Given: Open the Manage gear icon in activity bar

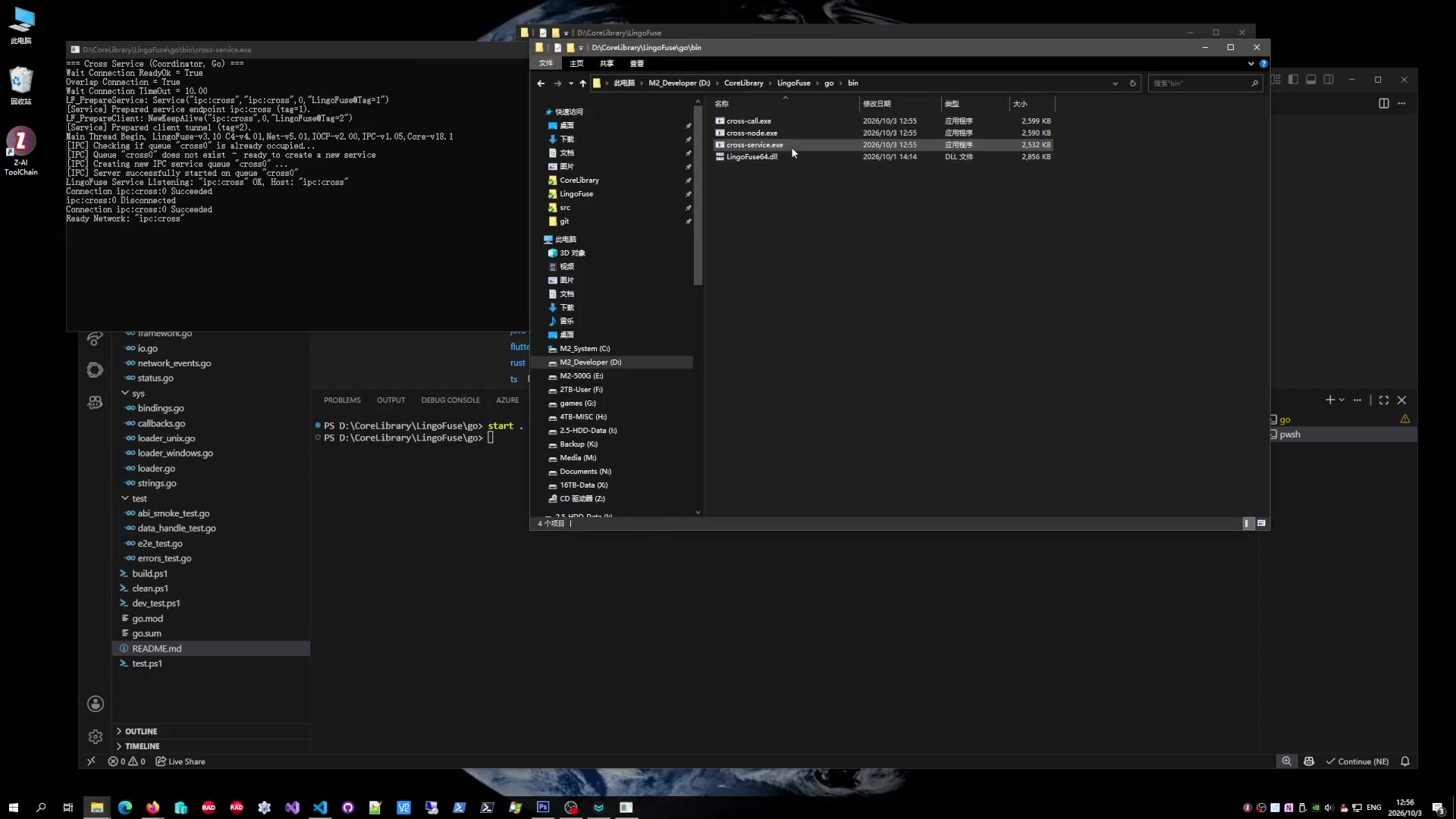Looking at the screenshot, I should click(x=95, y=736).
